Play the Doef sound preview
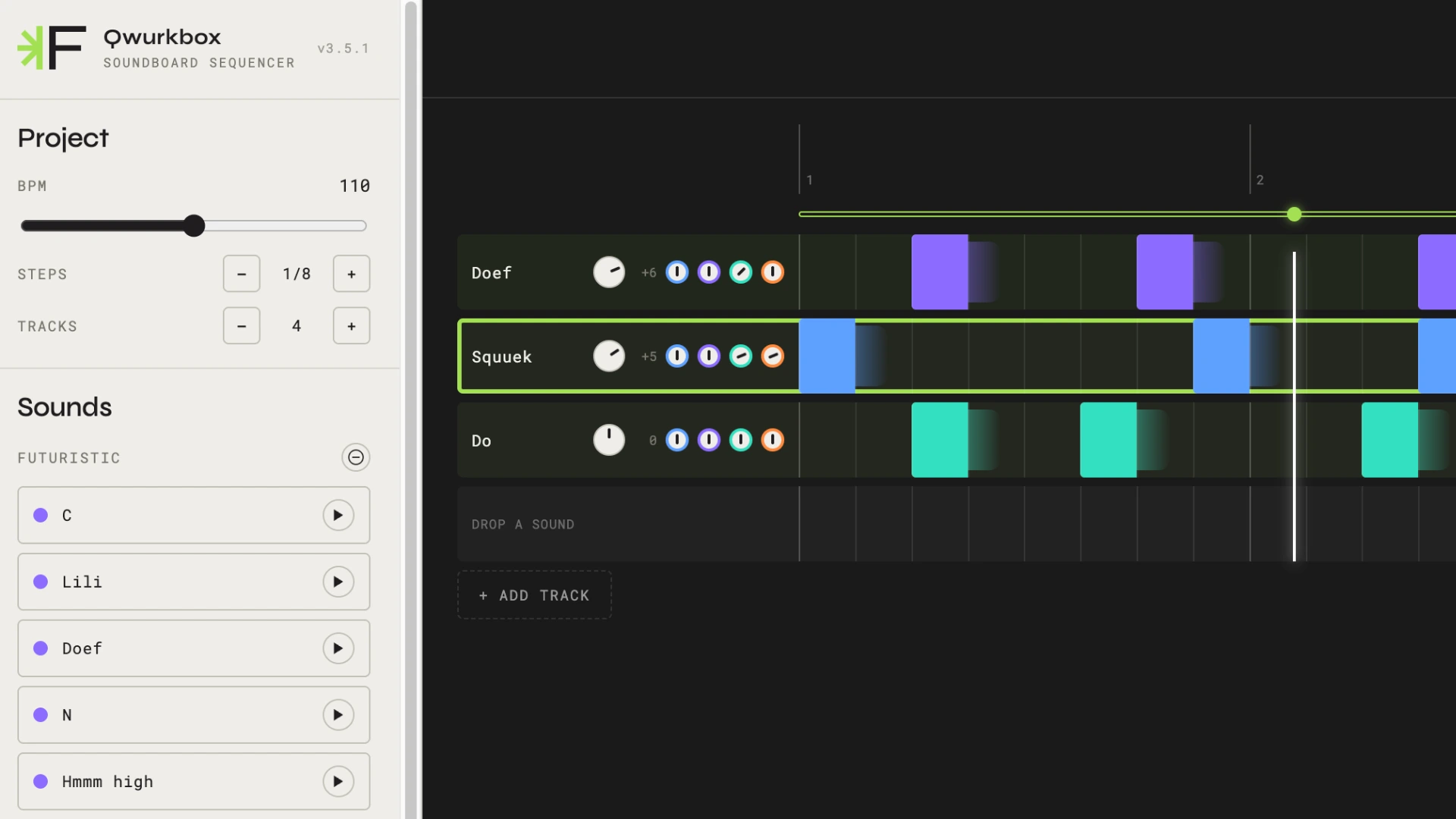The image size is (1456, 819). click(338, 648)
